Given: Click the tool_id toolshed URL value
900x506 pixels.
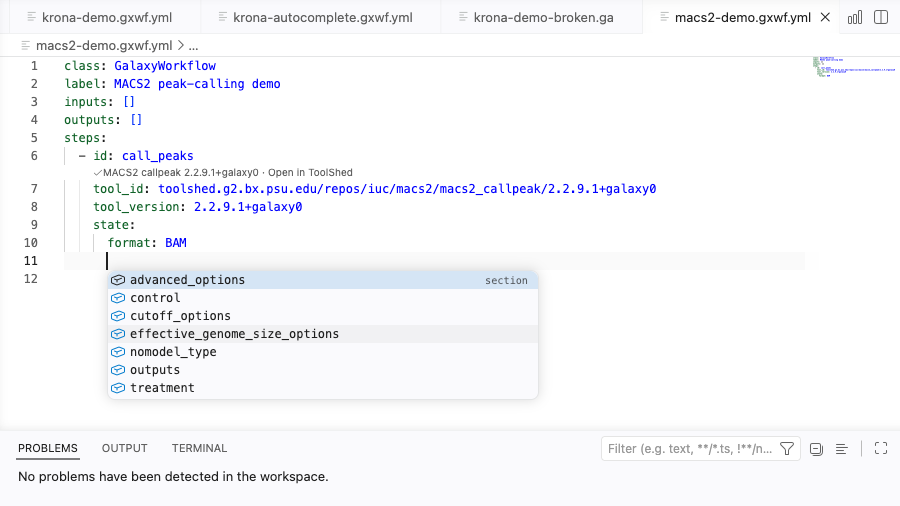Looking at the screenshot, I should tap(407, 189).
